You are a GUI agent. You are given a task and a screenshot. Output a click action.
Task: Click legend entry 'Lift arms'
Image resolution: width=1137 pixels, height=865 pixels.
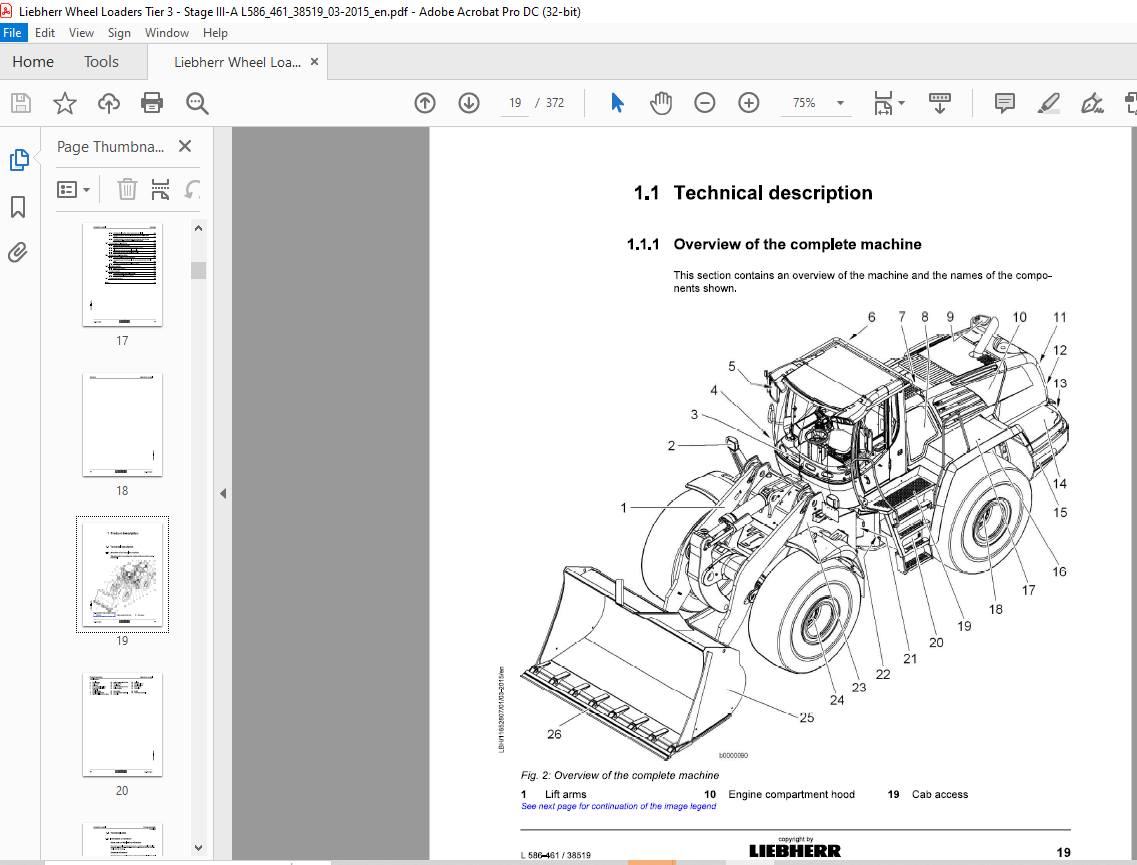pos(566,795)
